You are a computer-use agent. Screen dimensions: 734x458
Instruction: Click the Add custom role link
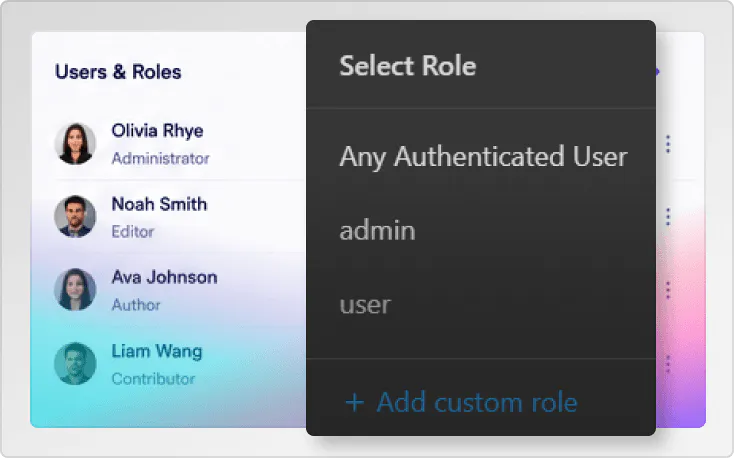[x=477, y=402]
